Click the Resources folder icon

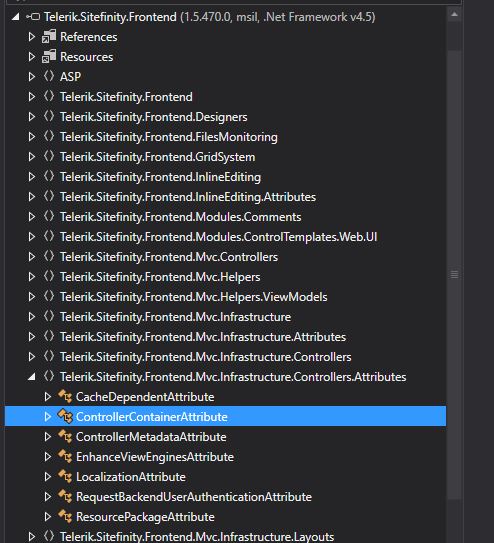(49, 56)
